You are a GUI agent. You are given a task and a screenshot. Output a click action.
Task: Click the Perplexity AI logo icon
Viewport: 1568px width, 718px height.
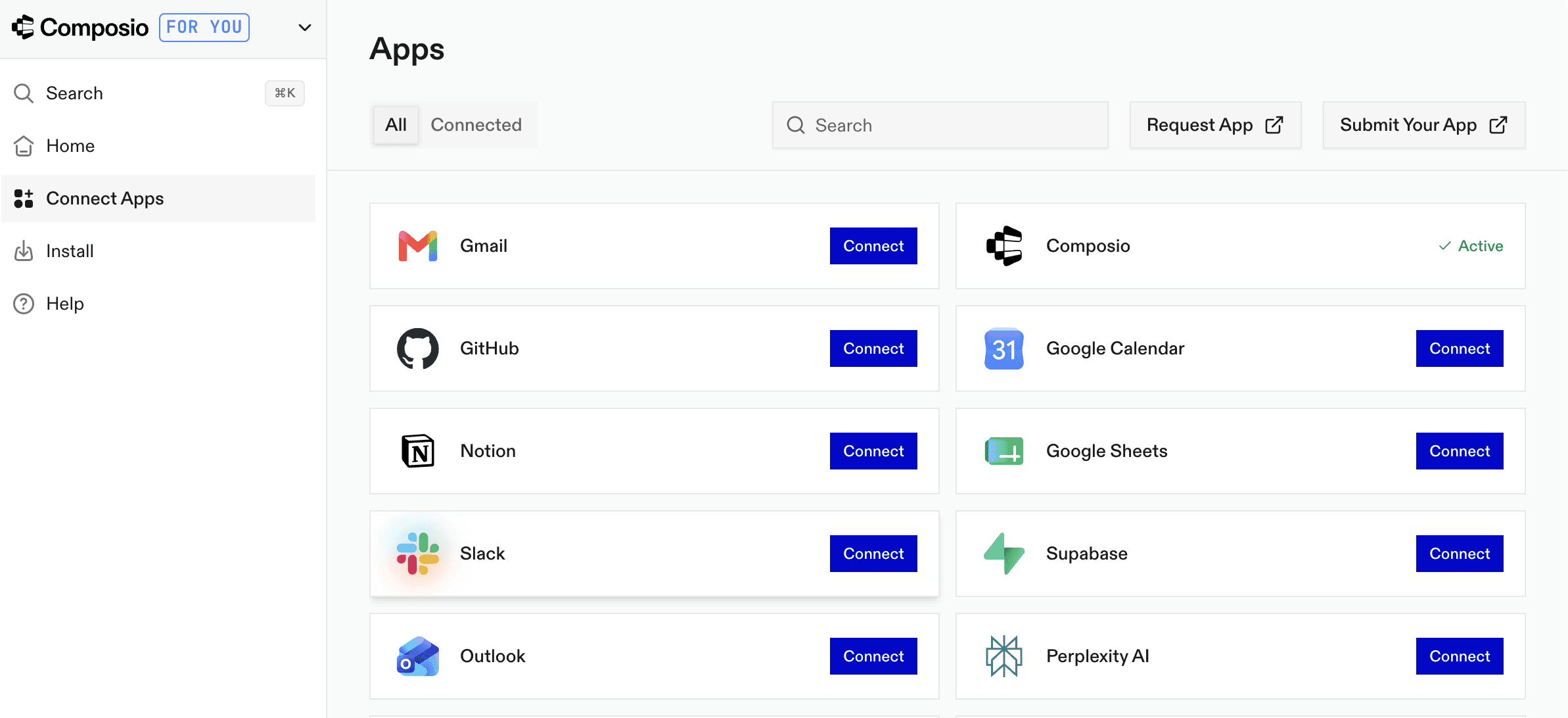pos(1004,656)
